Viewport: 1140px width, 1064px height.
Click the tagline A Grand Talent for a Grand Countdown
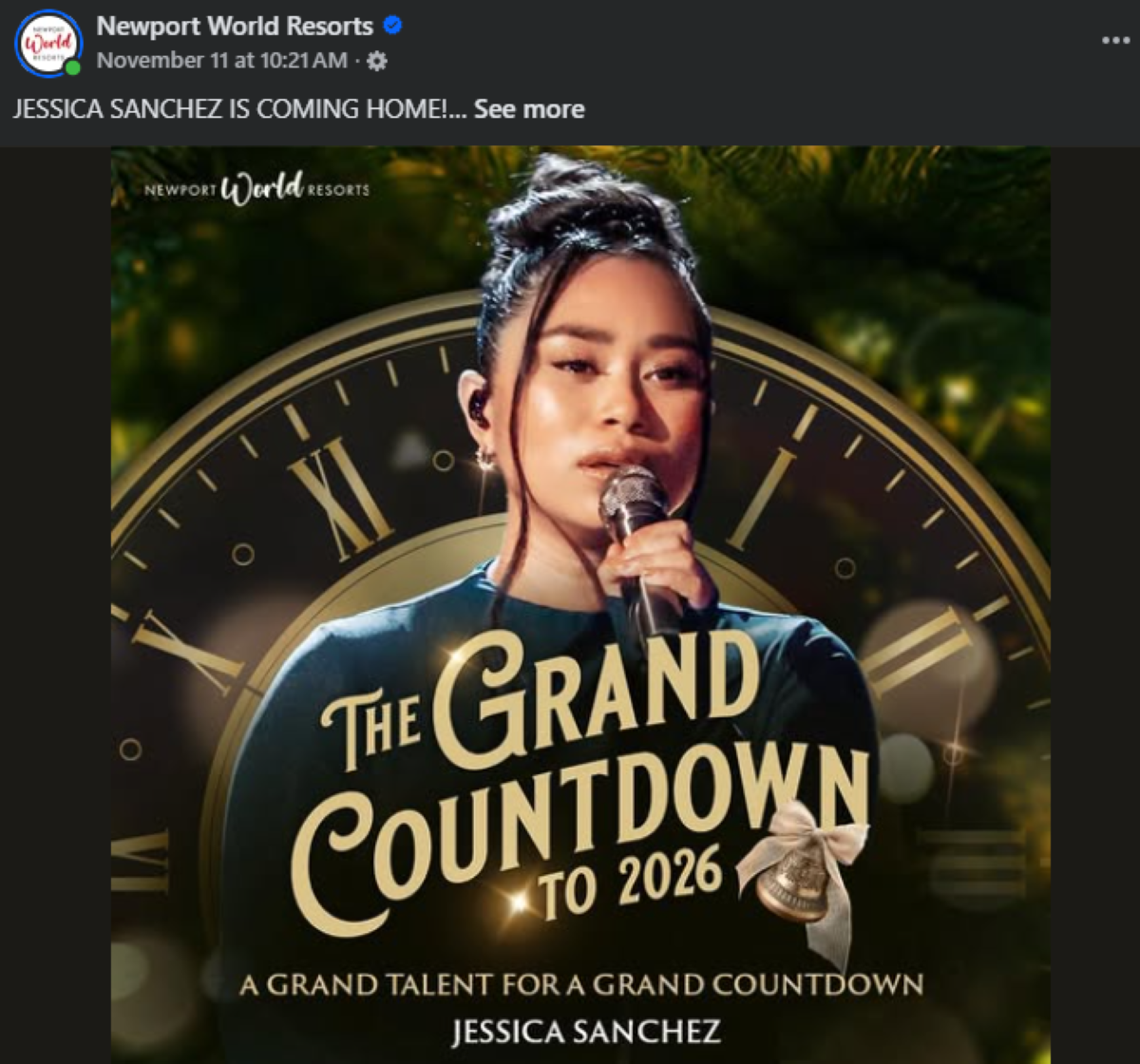(x=580, y=984)
